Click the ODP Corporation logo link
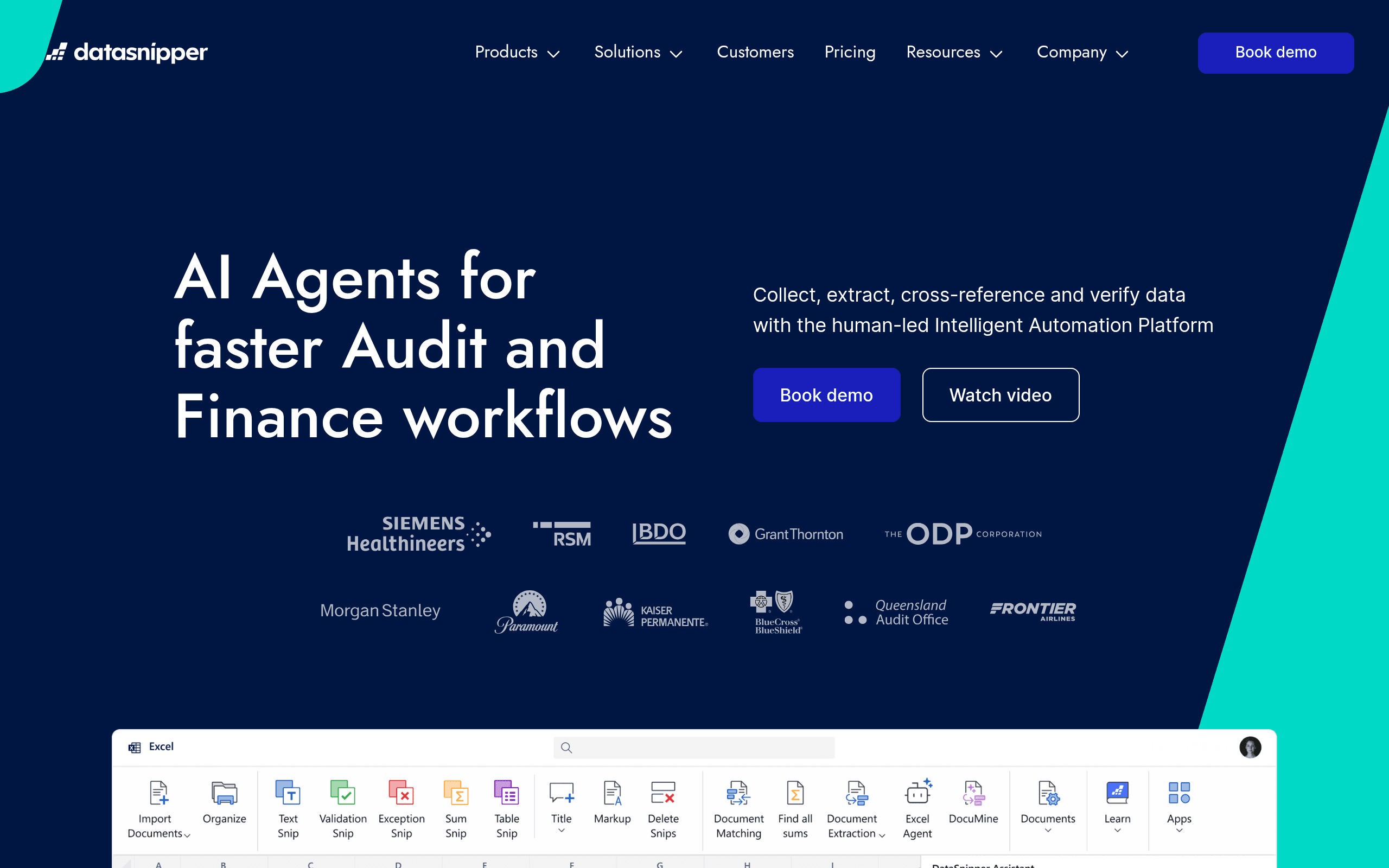The height and width of the screenshot is (868, 1389). pos(963,534)
